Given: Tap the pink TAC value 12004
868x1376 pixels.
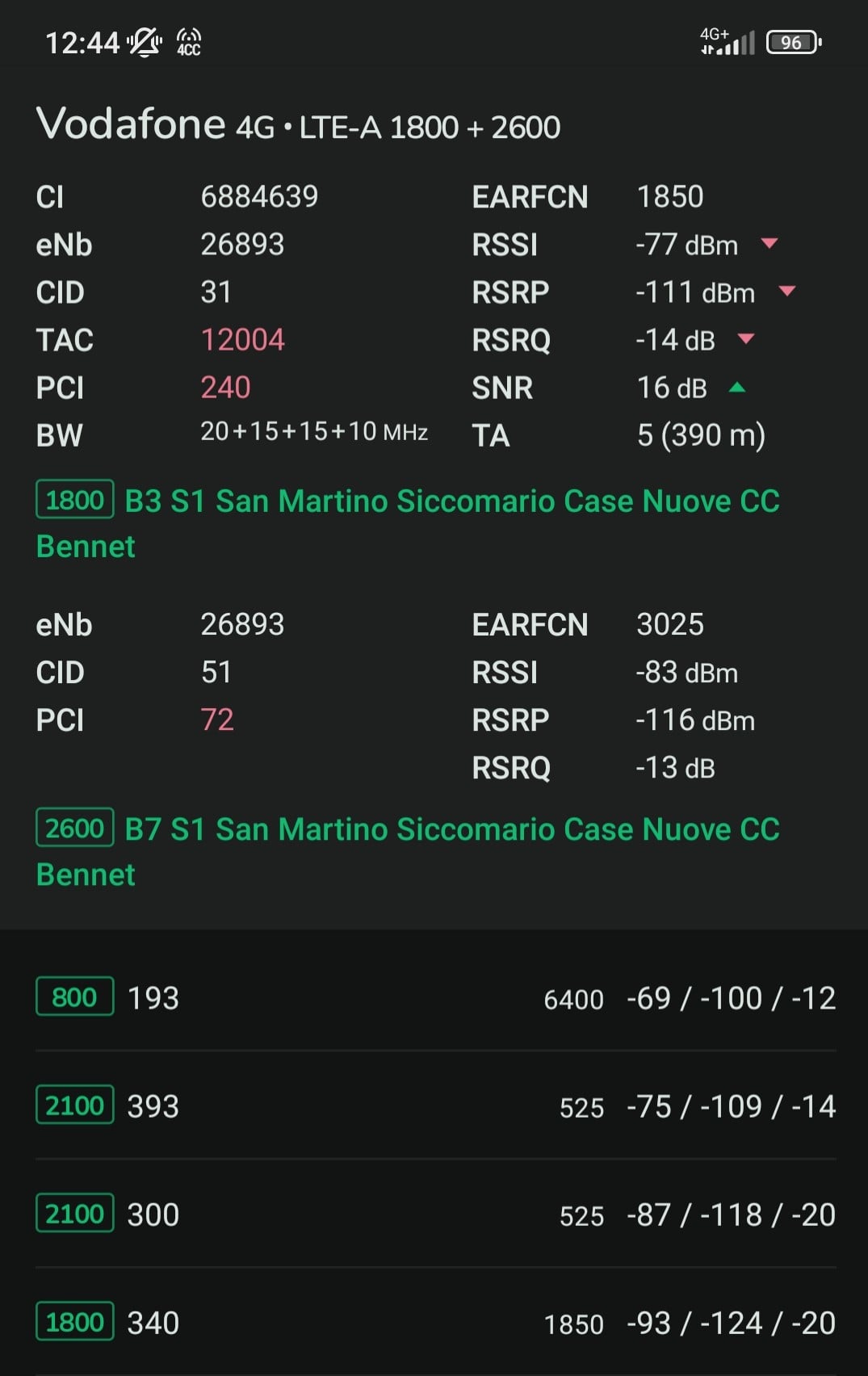Looking at the screenshot, I should 242,340.
